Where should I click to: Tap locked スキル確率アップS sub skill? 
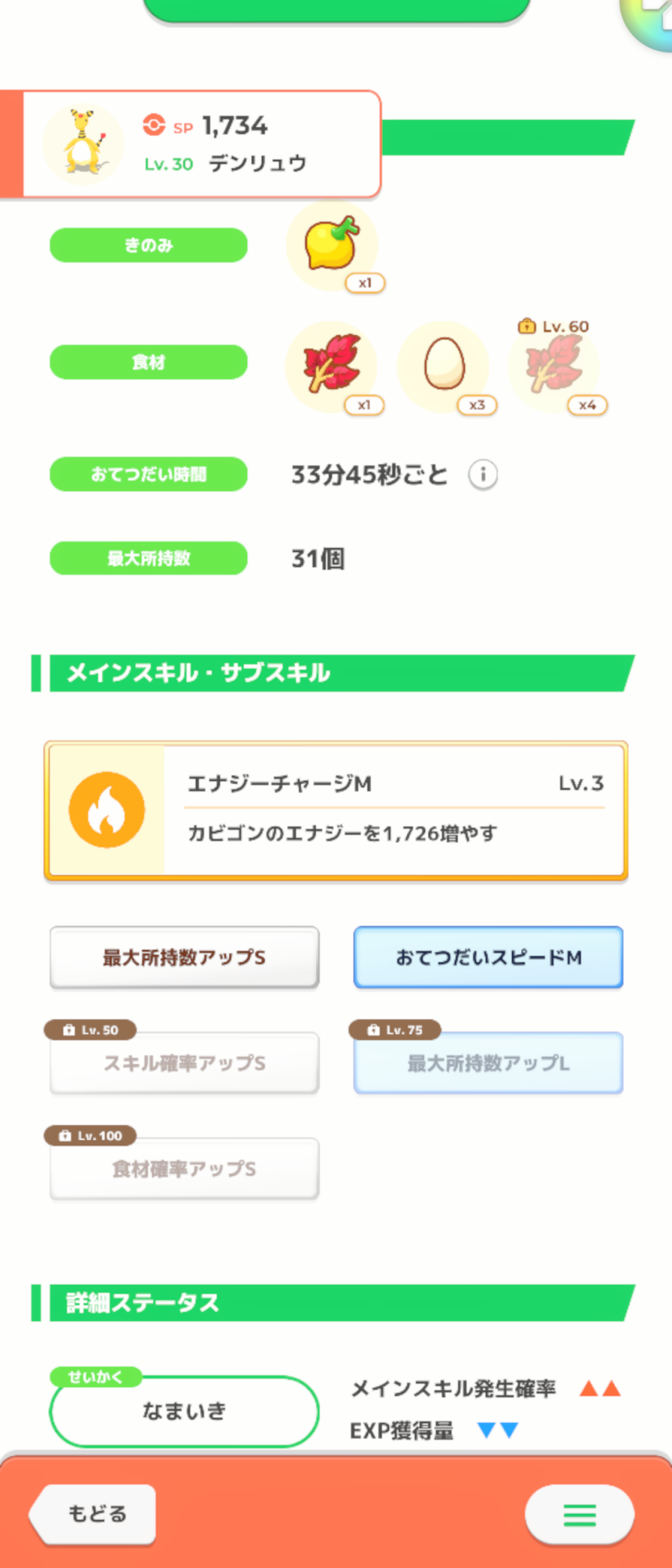coord(184,1063)
